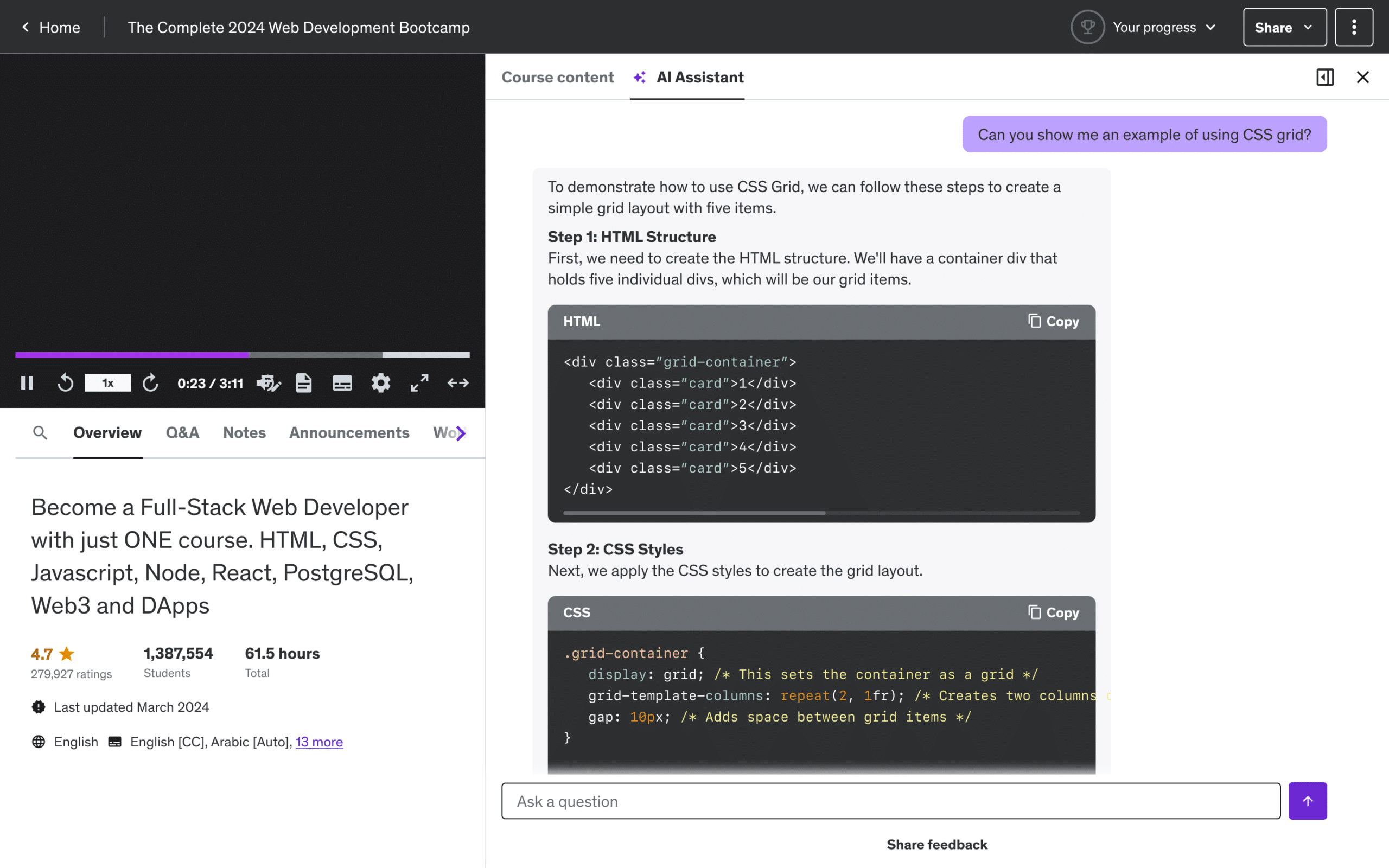This screenshot has height=868, width=1389.
Task: Pause the video playback
Action: pyautogui.click(x=27, y=383)
